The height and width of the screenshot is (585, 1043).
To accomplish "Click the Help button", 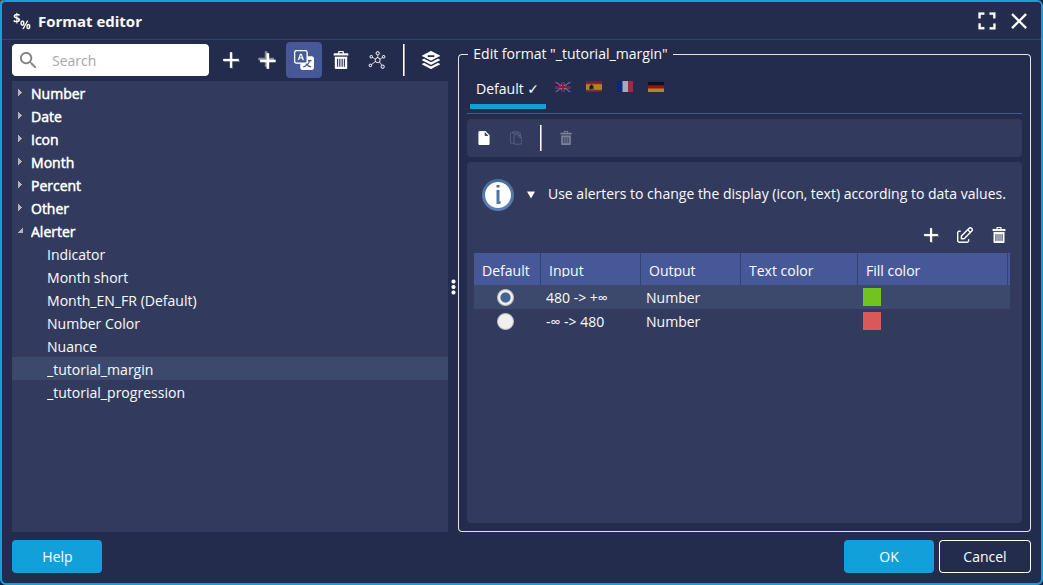I will (x=57, y=557).
